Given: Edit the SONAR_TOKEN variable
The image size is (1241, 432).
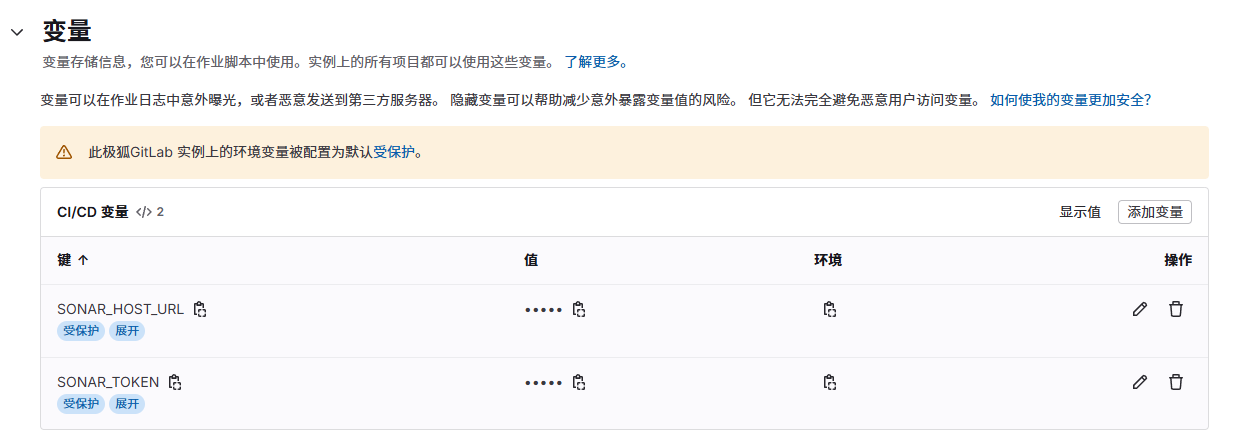Looking at the screenshot, I should tap(1139, 382).
